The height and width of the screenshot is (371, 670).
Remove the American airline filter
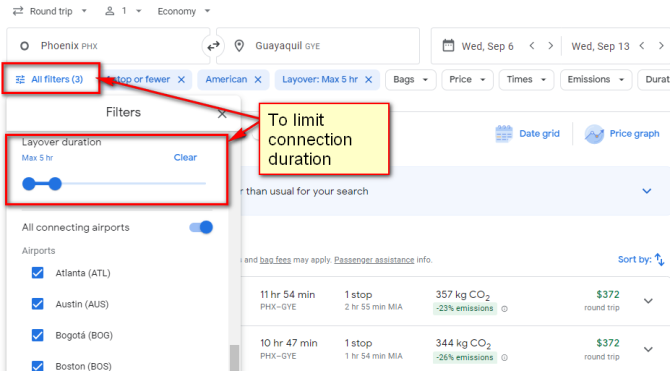(258, 80)
